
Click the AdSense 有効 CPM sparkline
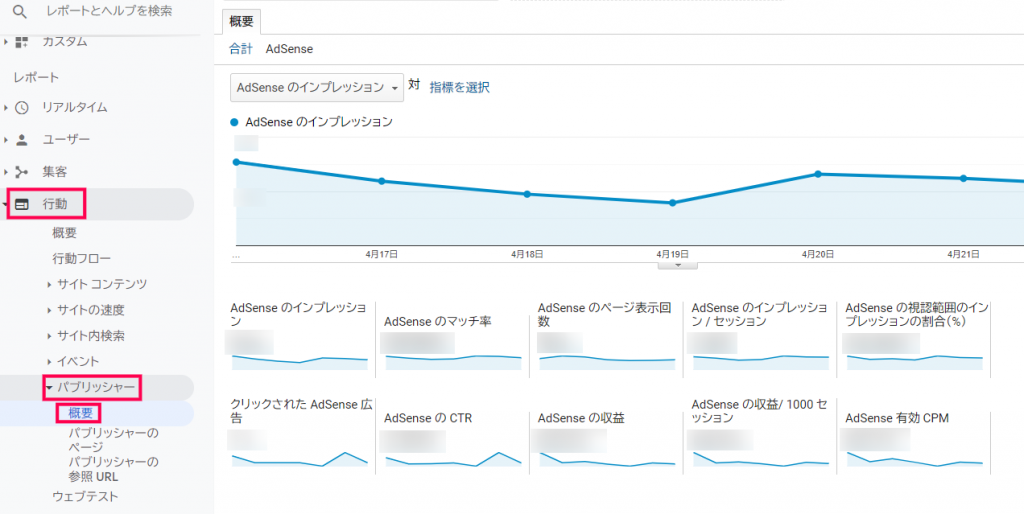[915, 459]
